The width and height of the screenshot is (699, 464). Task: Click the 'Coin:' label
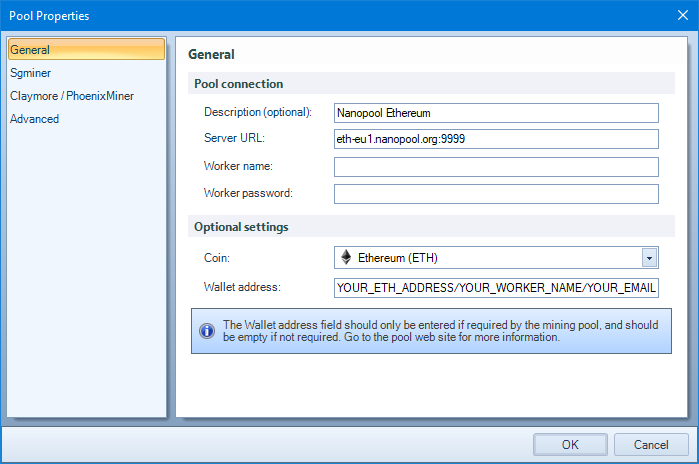[217, 258]
